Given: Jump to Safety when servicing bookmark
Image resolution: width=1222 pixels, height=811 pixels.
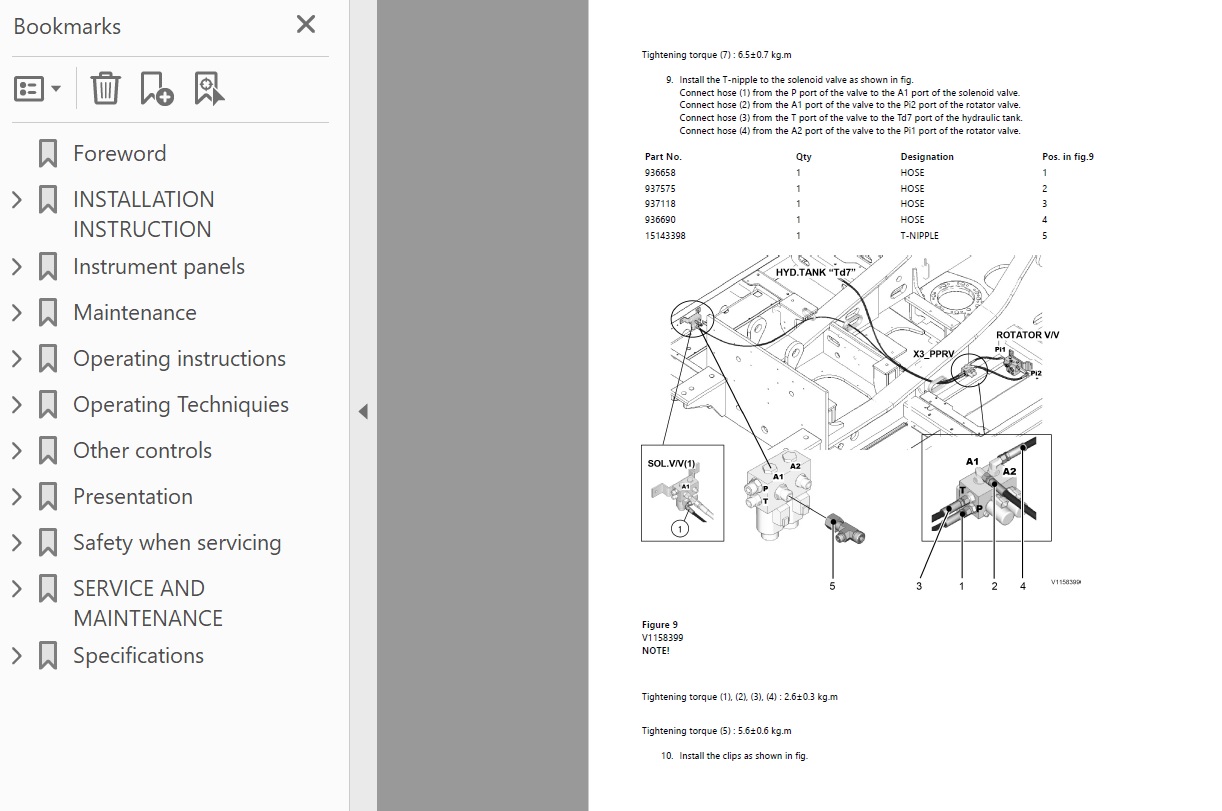Looking at the screenshot, I should coord(177,543).
